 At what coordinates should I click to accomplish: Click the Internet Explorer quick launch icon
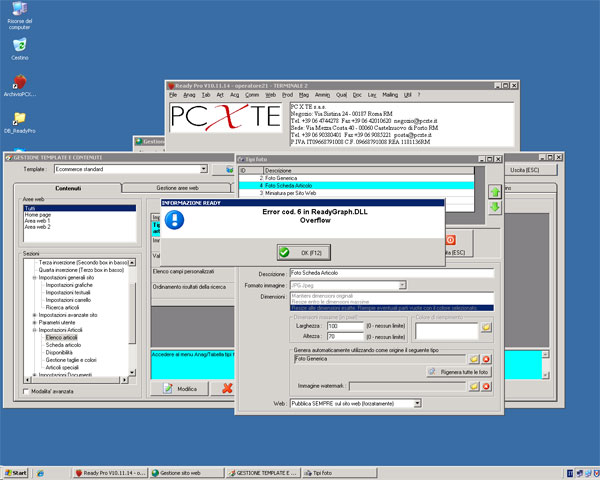[40, 473]
